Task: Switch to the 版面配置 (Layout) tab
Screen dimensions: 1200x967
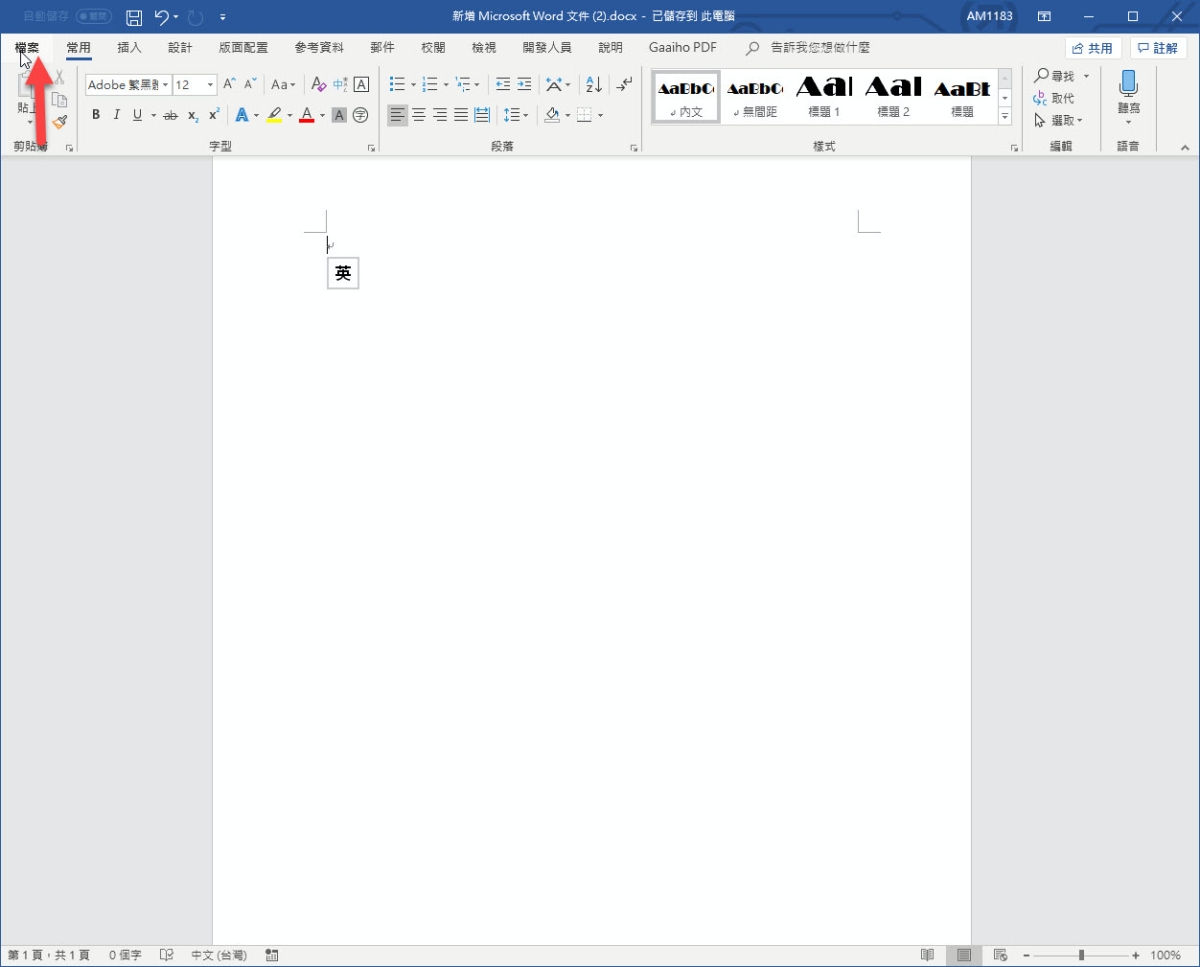Action: 243,48
